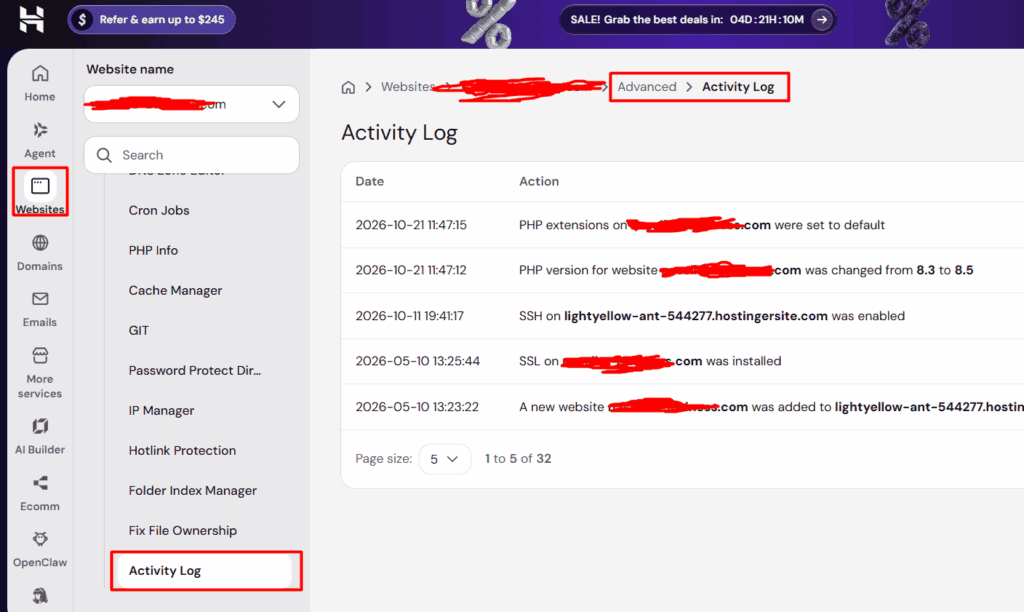Select Activity Log menu item
The height and width of the screenshot is (612, 1024).
[x=202, y=571]
